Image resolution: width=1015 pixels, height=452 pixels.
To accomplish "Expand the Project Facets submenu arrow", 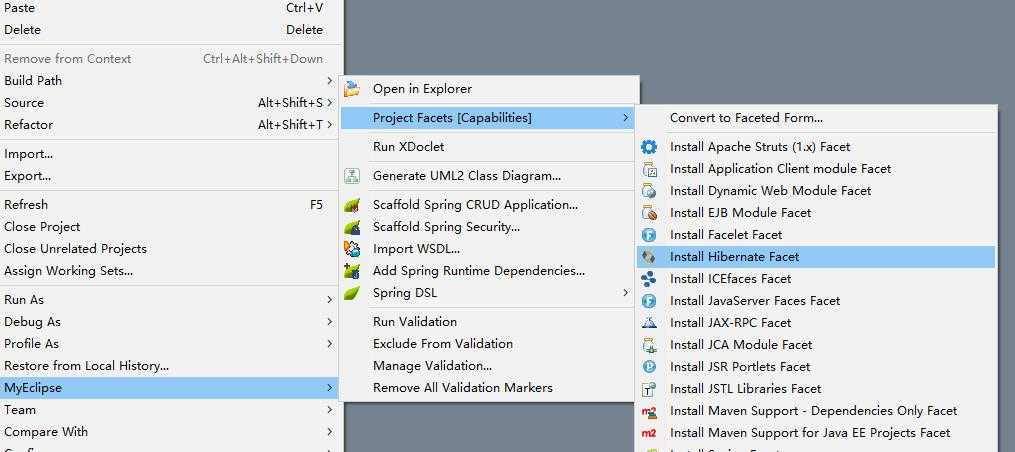I will [x=625, y=117].
